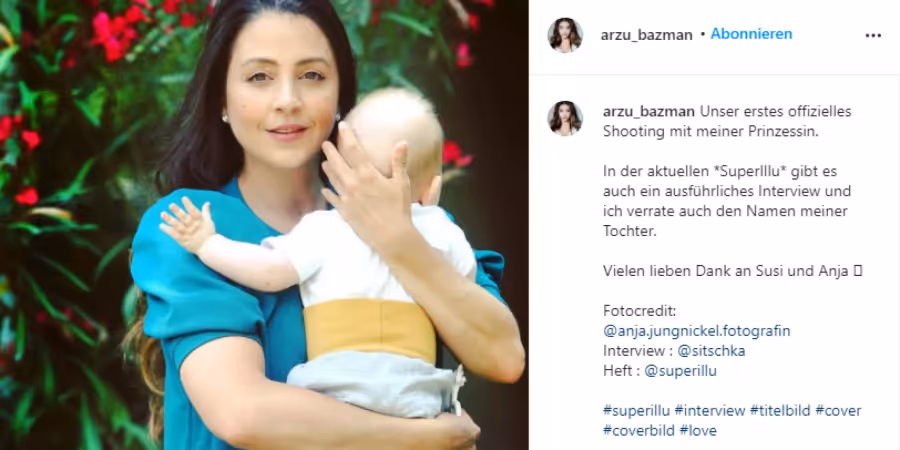
Task: Click the caption text mentioning SuperIllu interview
Action: click(x=727, y=201)
